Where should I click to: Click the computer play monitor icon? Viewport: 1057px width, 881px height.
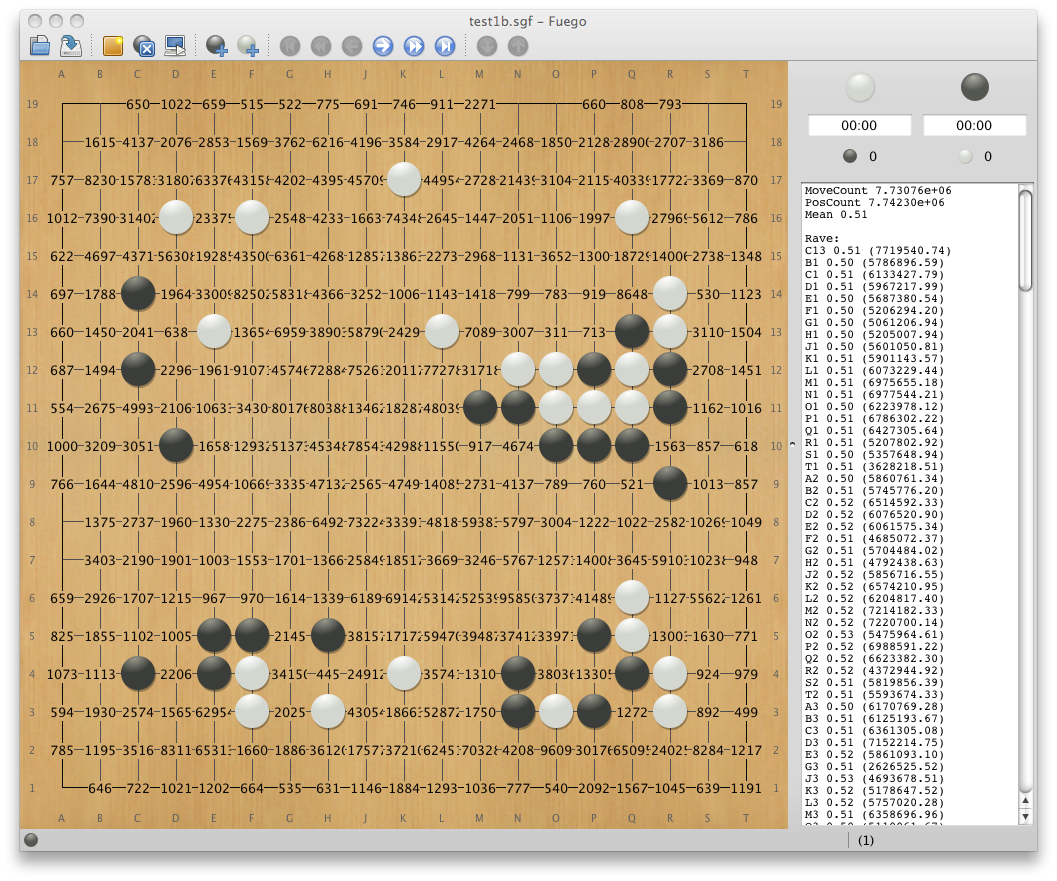click(x=175, y=45)
